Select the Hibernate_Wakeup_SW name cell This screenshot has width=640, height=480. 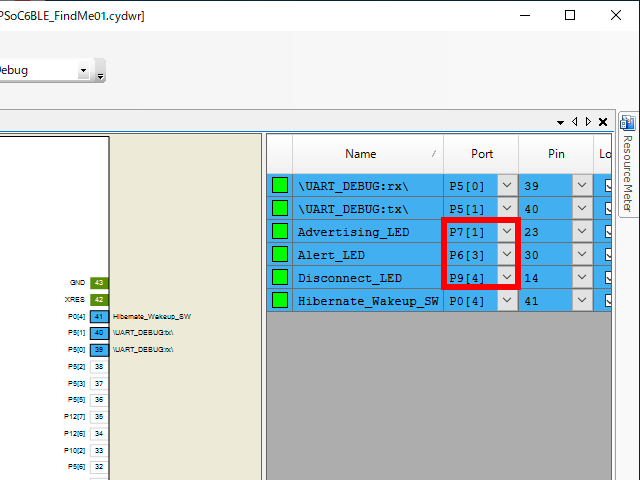(368, 300)
